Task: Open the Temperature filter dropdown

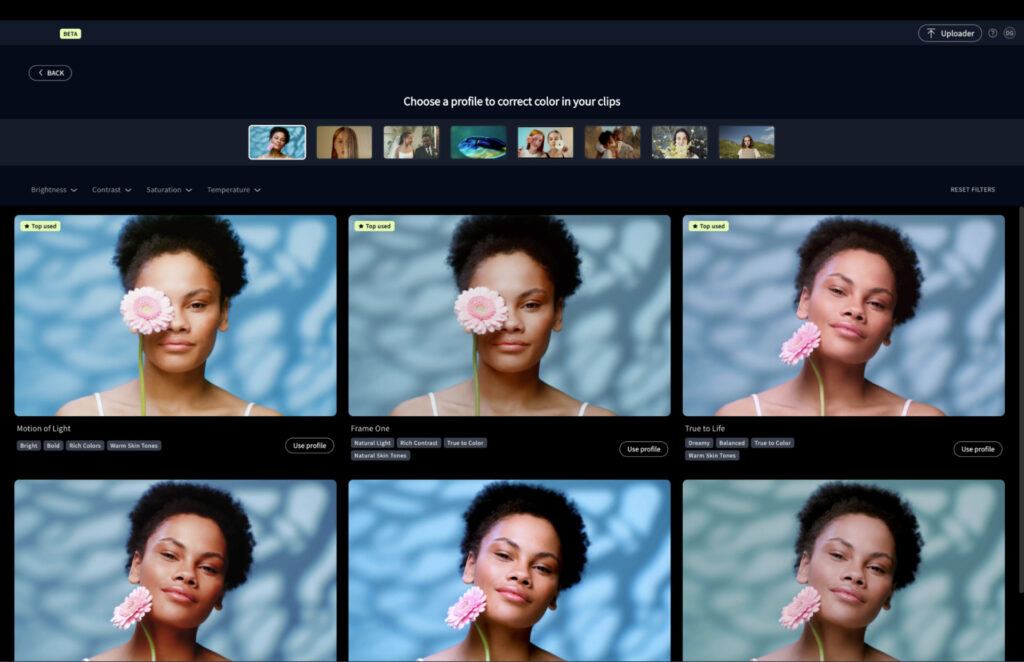Action: pos(234,190)
